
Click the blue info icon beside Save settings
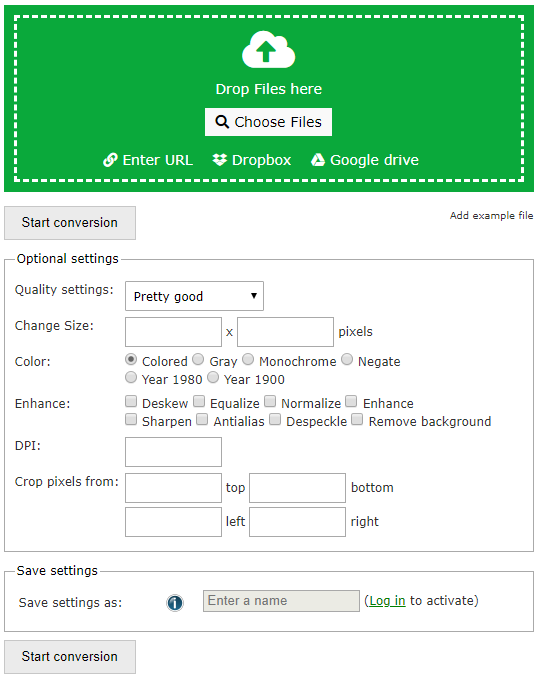[175, 602]
